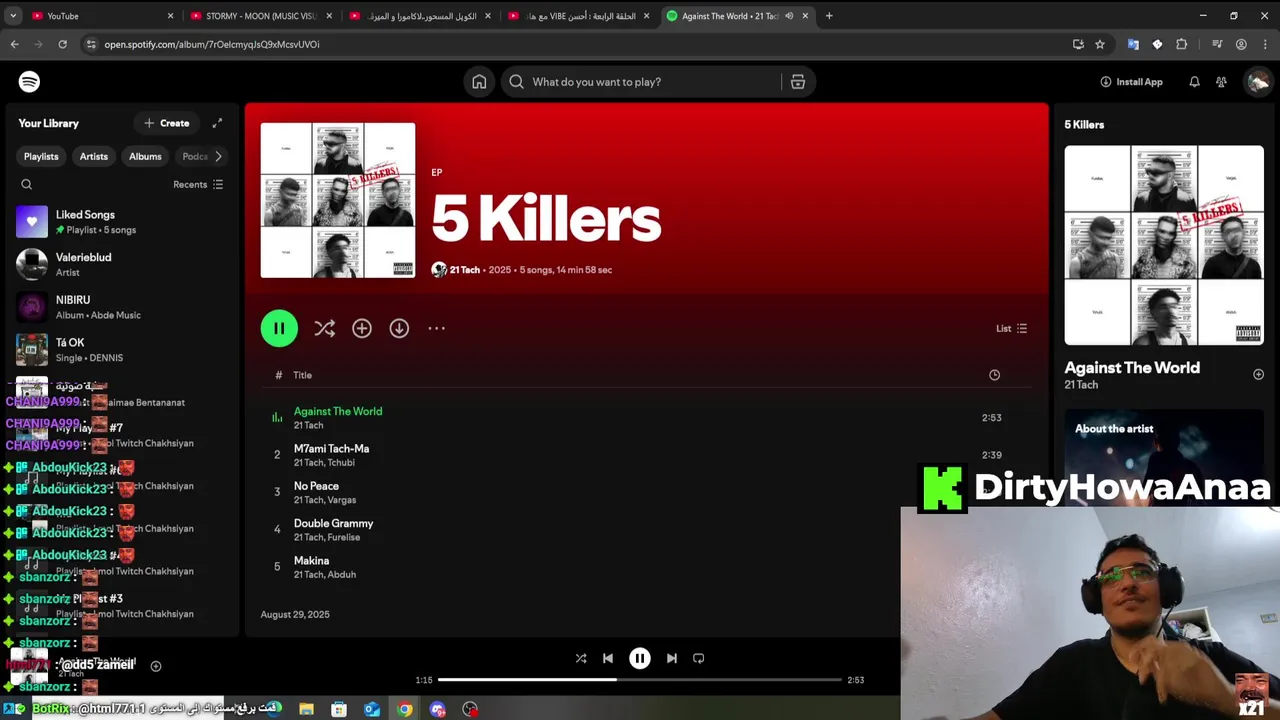Open artist Furelise link

(x=343, y=537)
